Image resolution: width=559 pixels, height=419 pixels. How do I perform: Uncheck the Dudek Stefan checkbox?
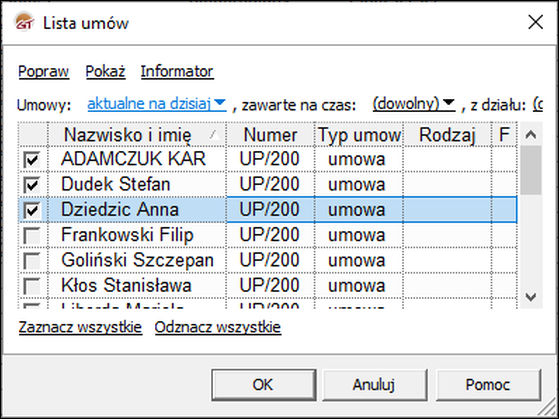32,185
